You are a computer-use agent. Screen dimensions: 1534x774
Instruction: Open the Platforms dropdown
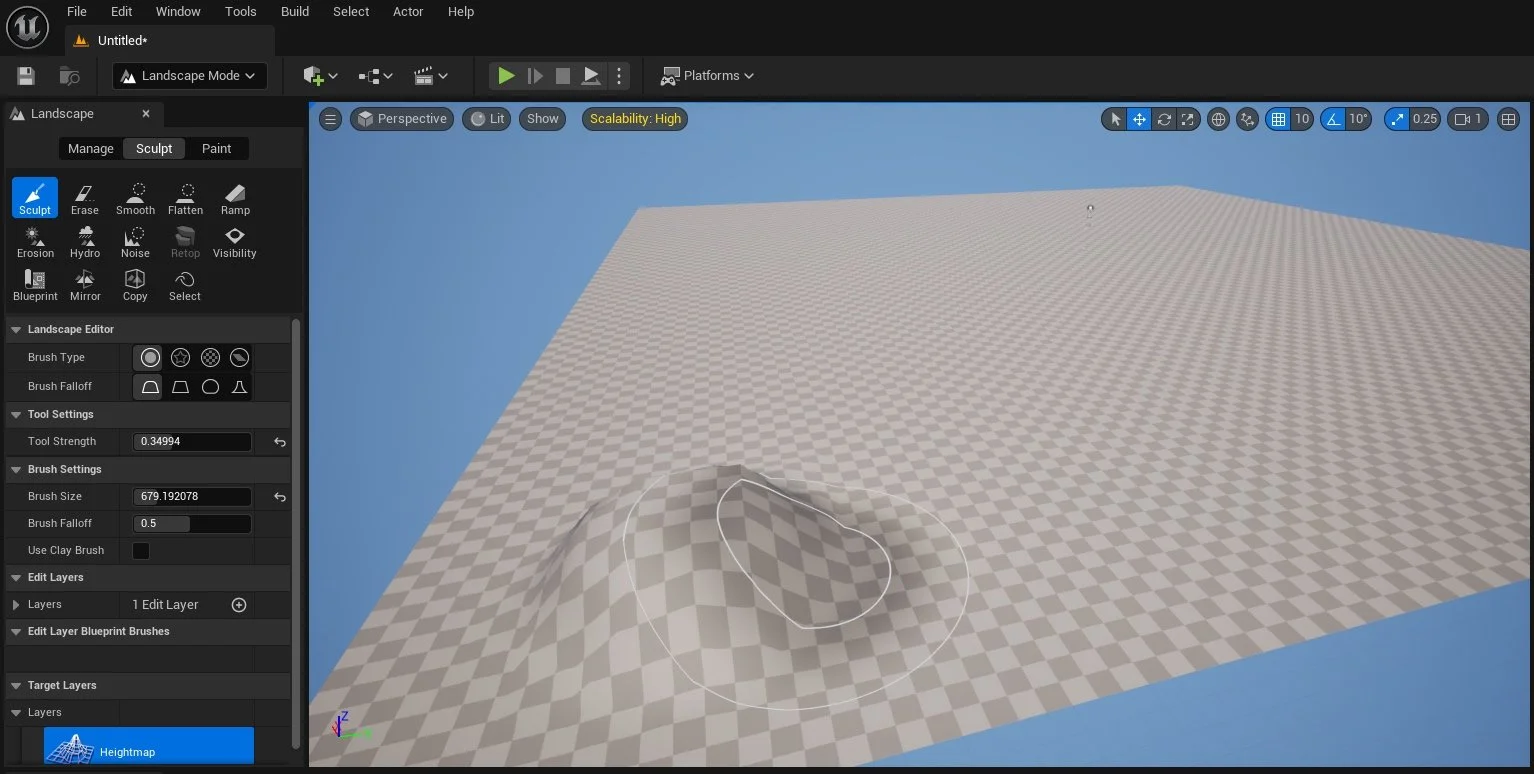coord(708,76)
